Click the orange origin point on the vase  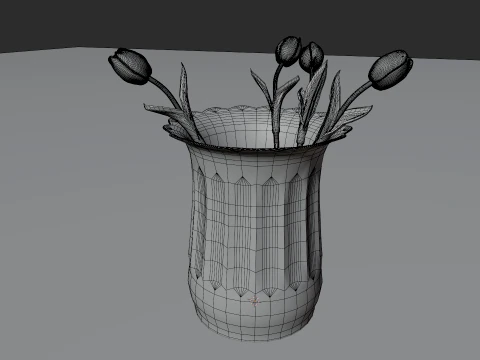255,301
